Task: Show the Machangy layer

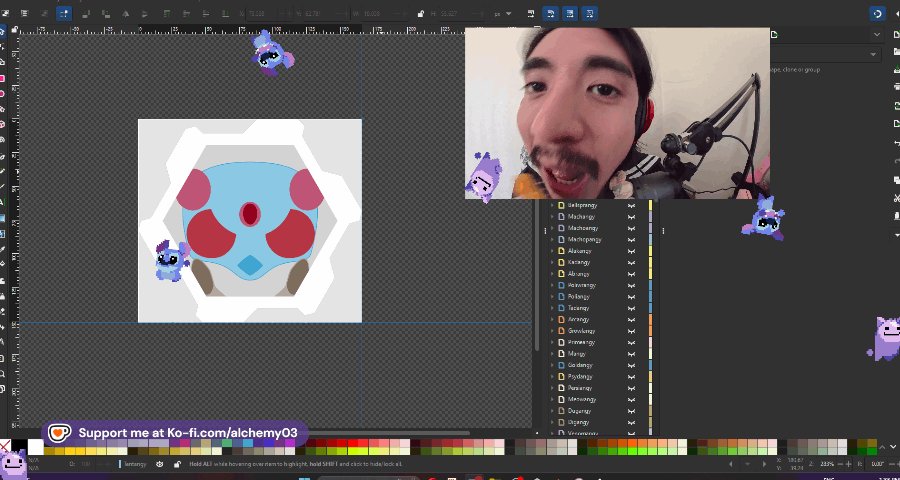Action: [631, 216]
